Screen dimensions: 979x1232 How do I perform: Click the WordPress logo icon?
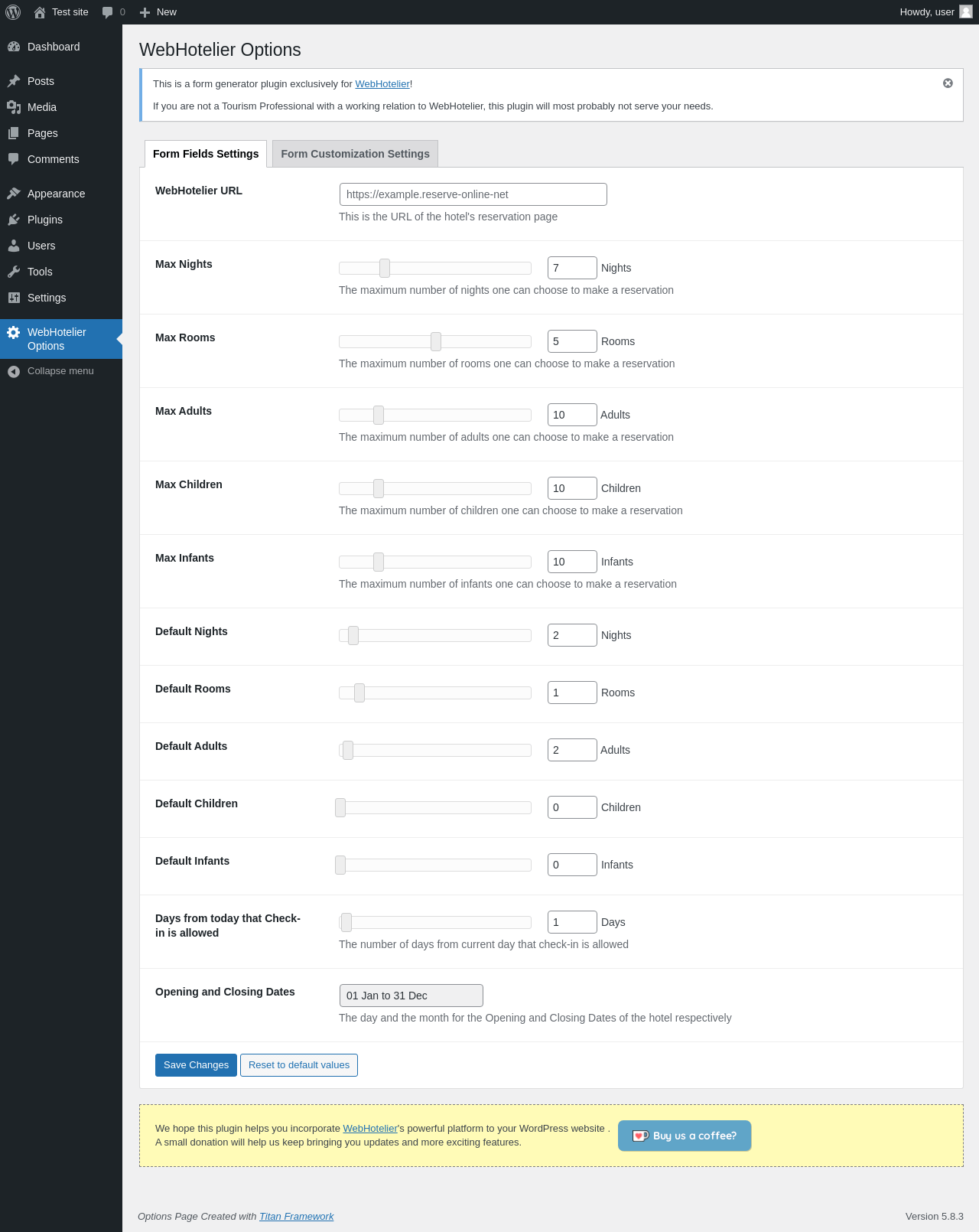click(x=13, y=12)
